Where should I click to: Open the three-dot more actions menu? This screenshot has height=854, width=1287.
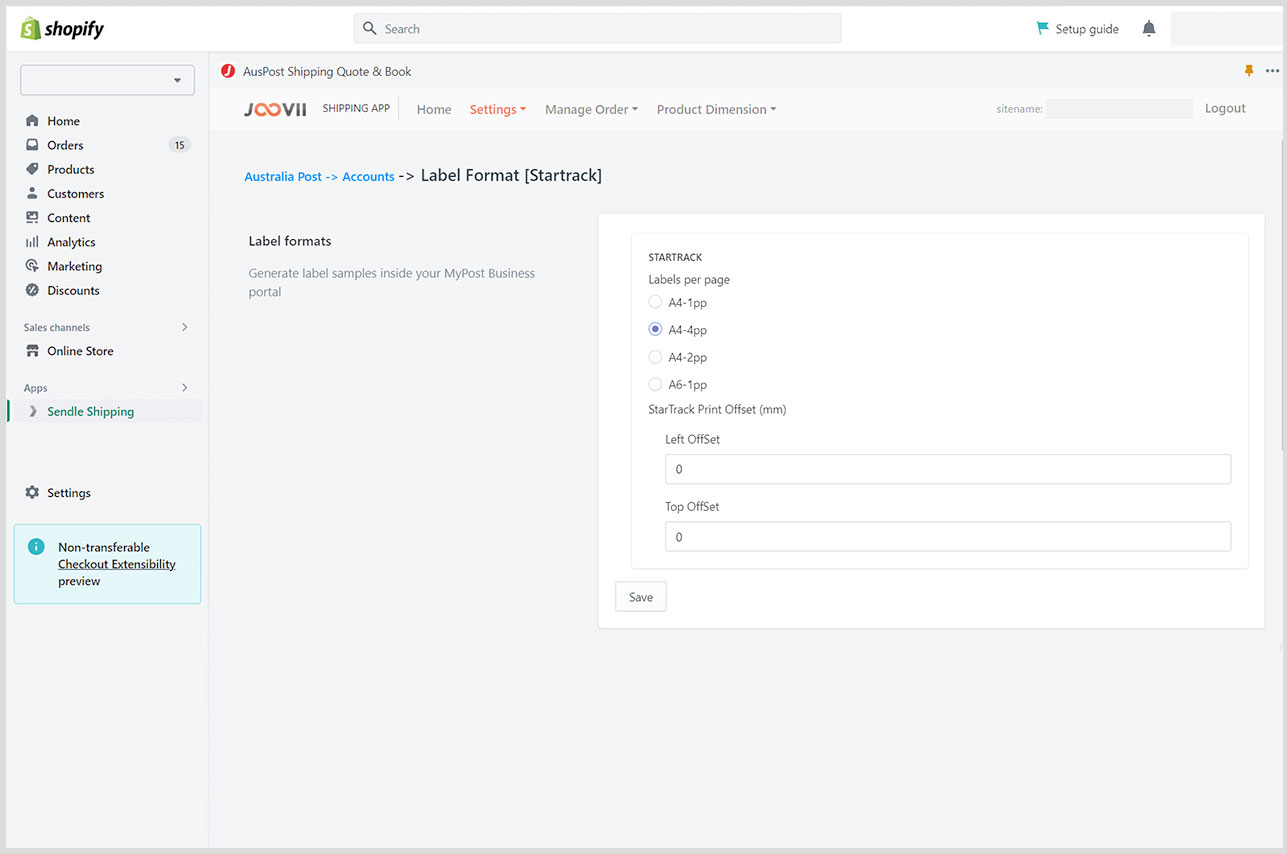tap(1272, 71)
